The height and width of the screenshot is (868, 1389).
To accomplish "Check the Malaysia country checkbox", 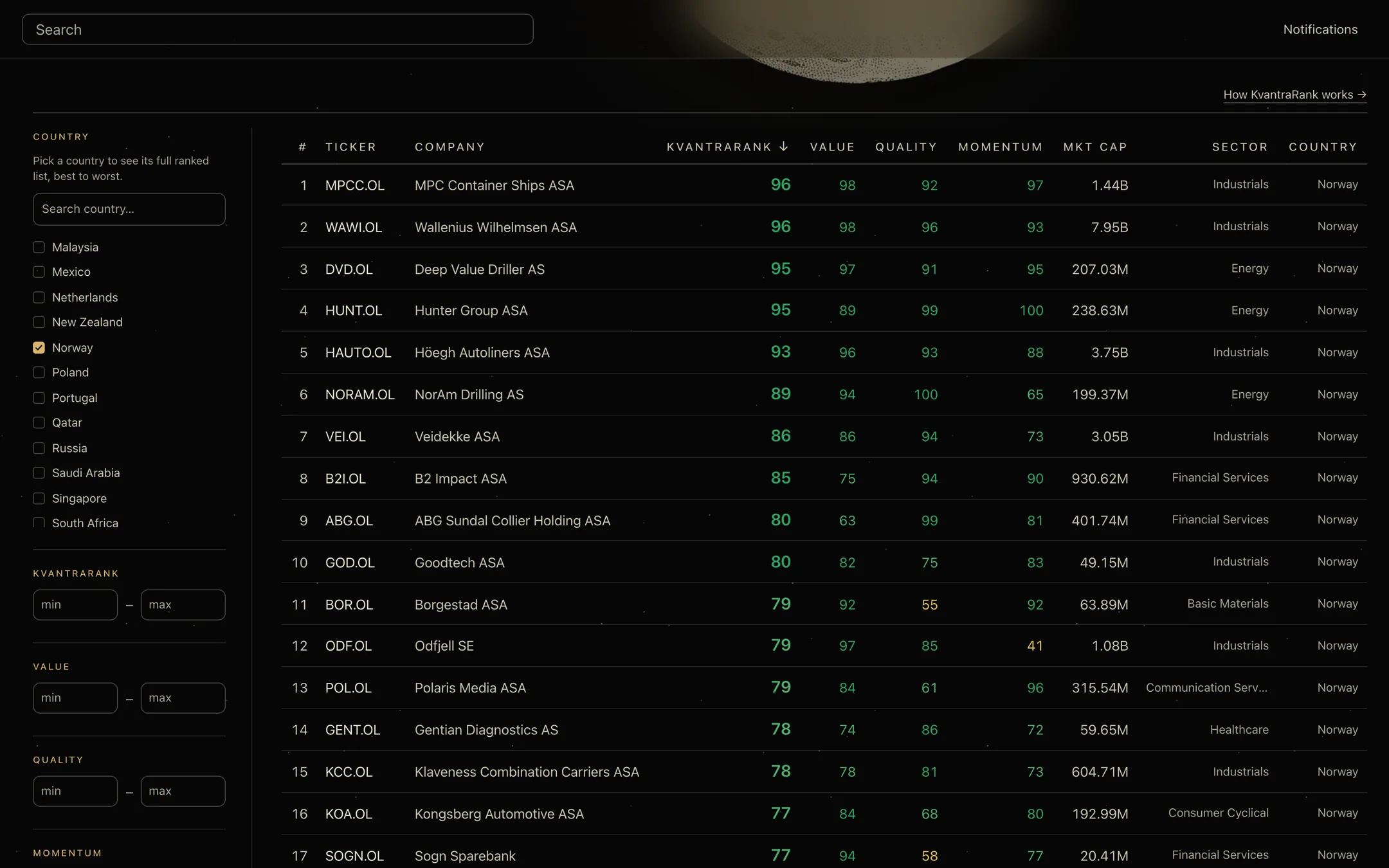I will click(39, 248).
